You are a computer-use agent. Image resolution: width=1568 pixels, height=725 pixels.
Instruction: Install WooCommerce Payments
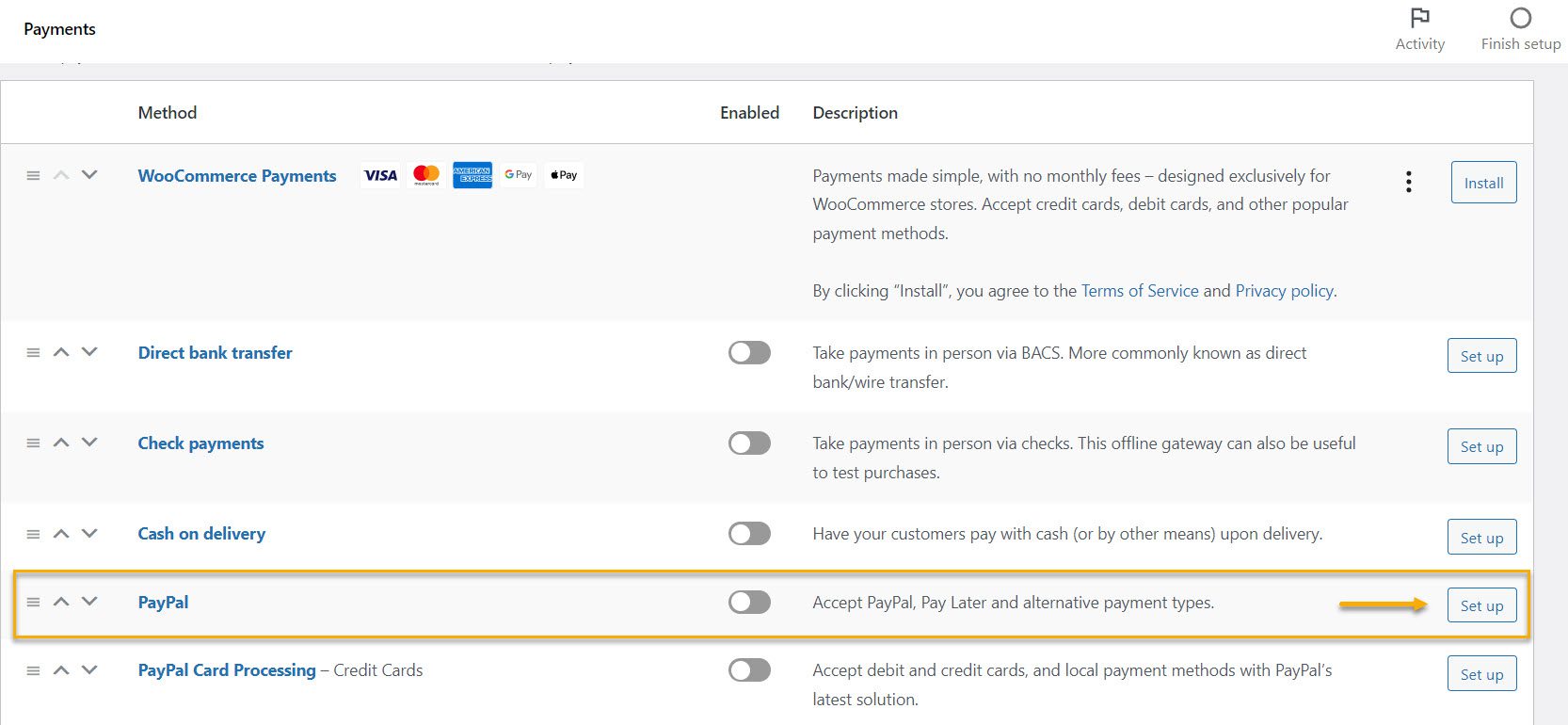1483,183
